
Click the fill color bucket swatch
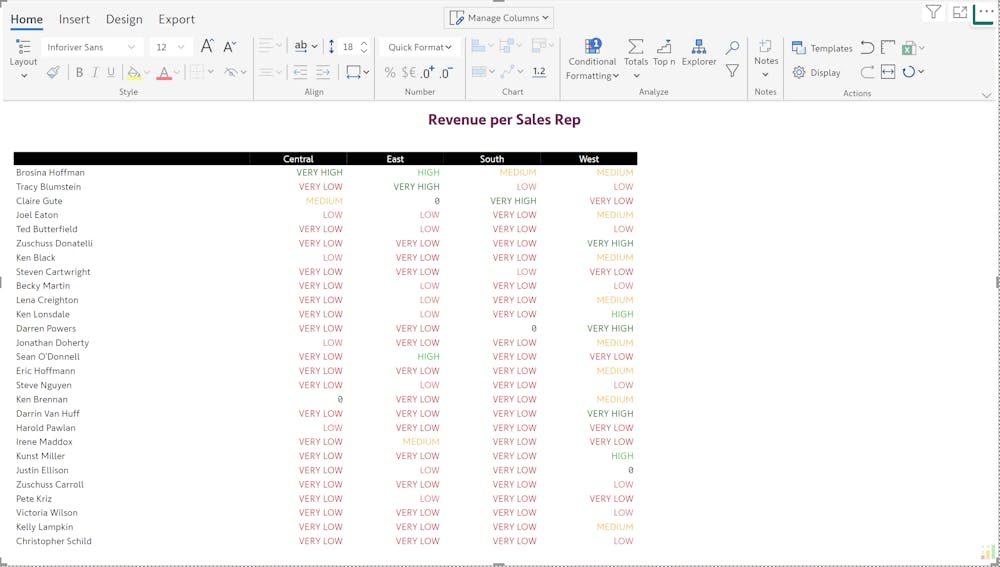tap(133, 73)
